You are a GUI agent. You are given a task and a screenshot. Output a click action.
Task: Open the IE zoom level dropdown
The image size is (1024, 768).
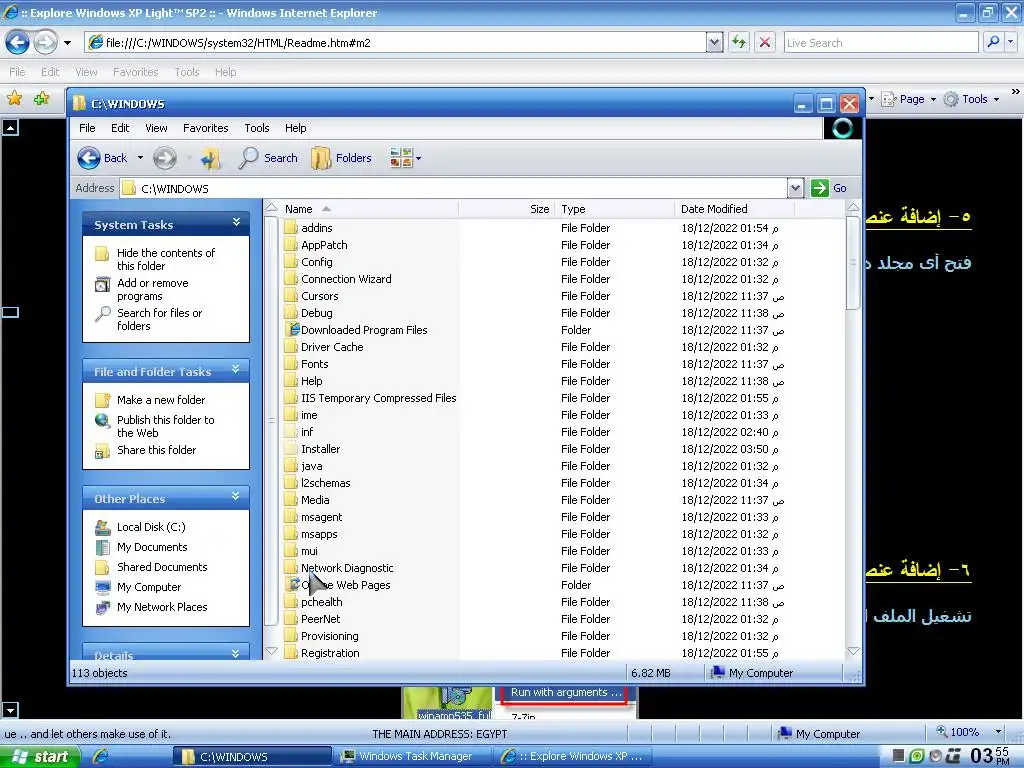pos(997,732)
